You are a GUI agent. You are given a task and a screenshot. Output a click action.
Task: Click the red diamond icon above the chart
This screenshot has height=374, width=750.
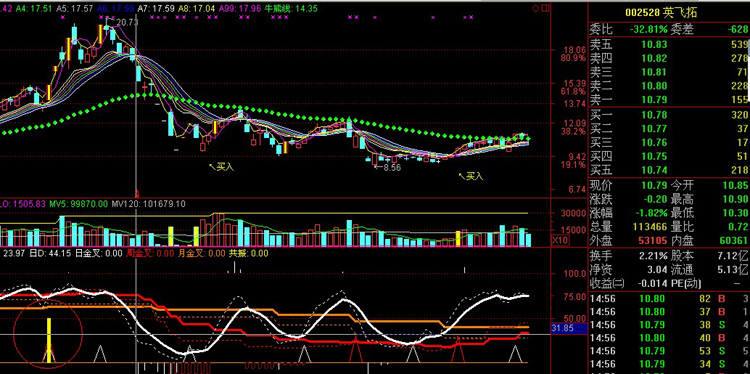pyautogui.click(x=535, y=8)
